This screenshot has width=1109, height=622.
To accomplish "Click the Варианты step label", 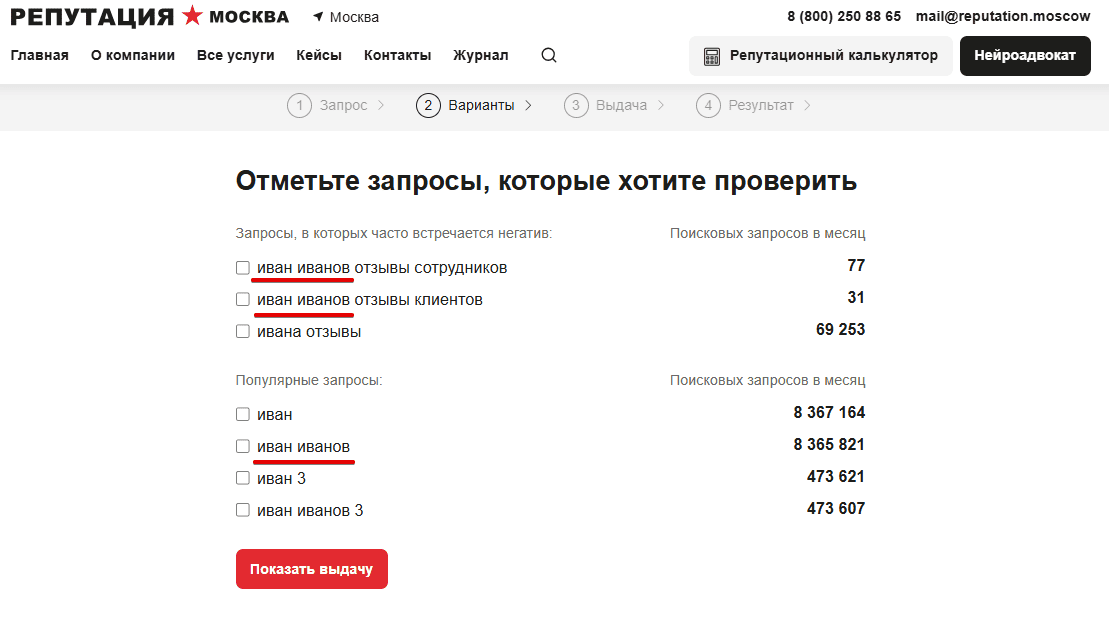I will [x=482, y=105].
